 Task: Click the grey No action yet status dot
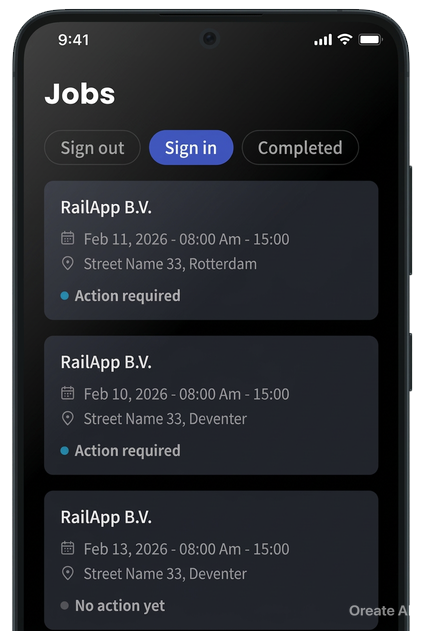coord(64,606)
